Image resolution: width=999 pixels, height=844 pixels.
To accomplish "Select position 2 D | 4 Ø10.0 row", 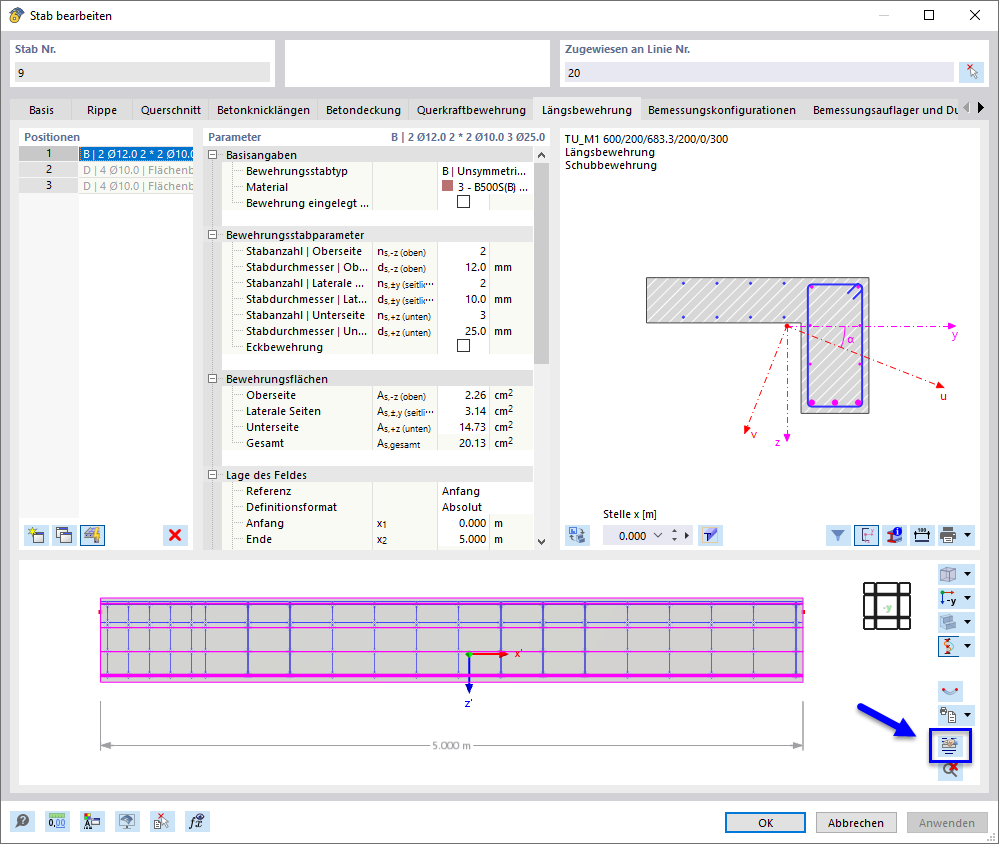I will tap(106, 170).
